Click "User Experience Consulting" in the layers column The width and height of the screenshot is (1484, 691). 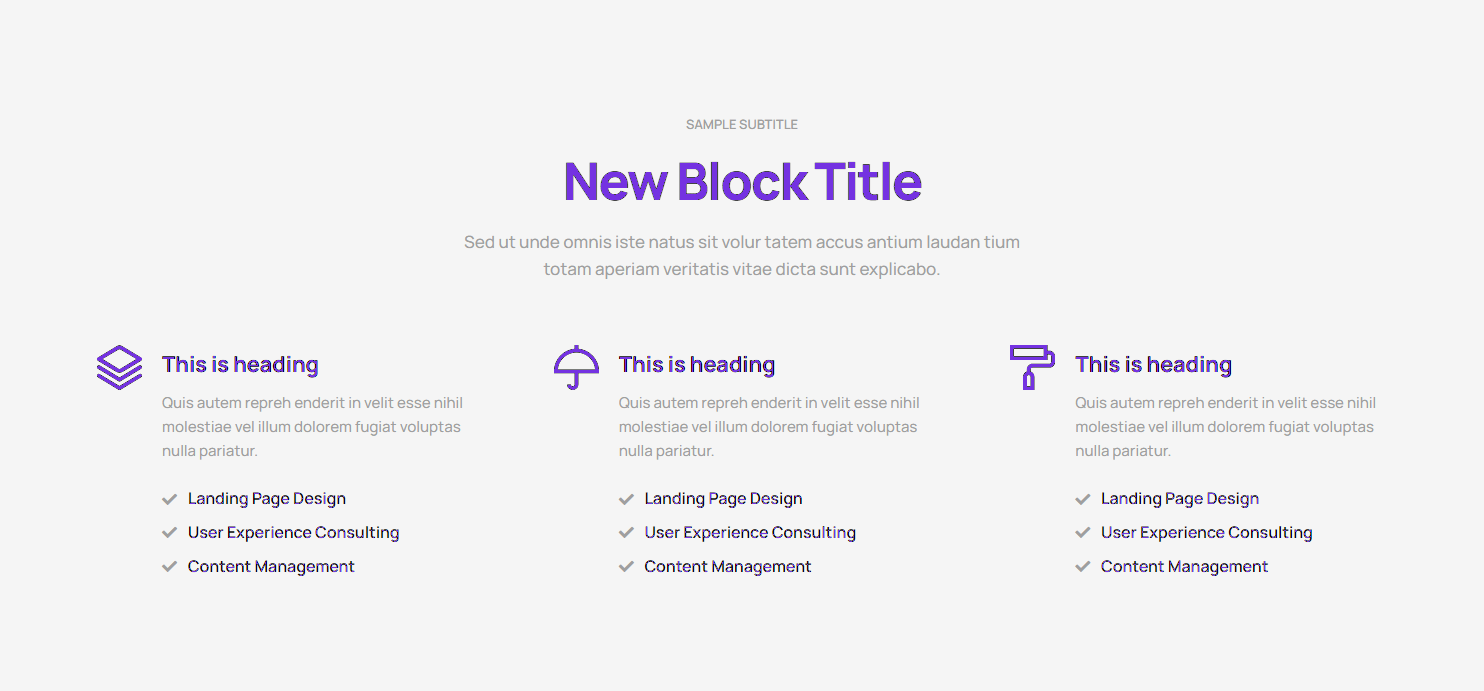pos(294,533)
